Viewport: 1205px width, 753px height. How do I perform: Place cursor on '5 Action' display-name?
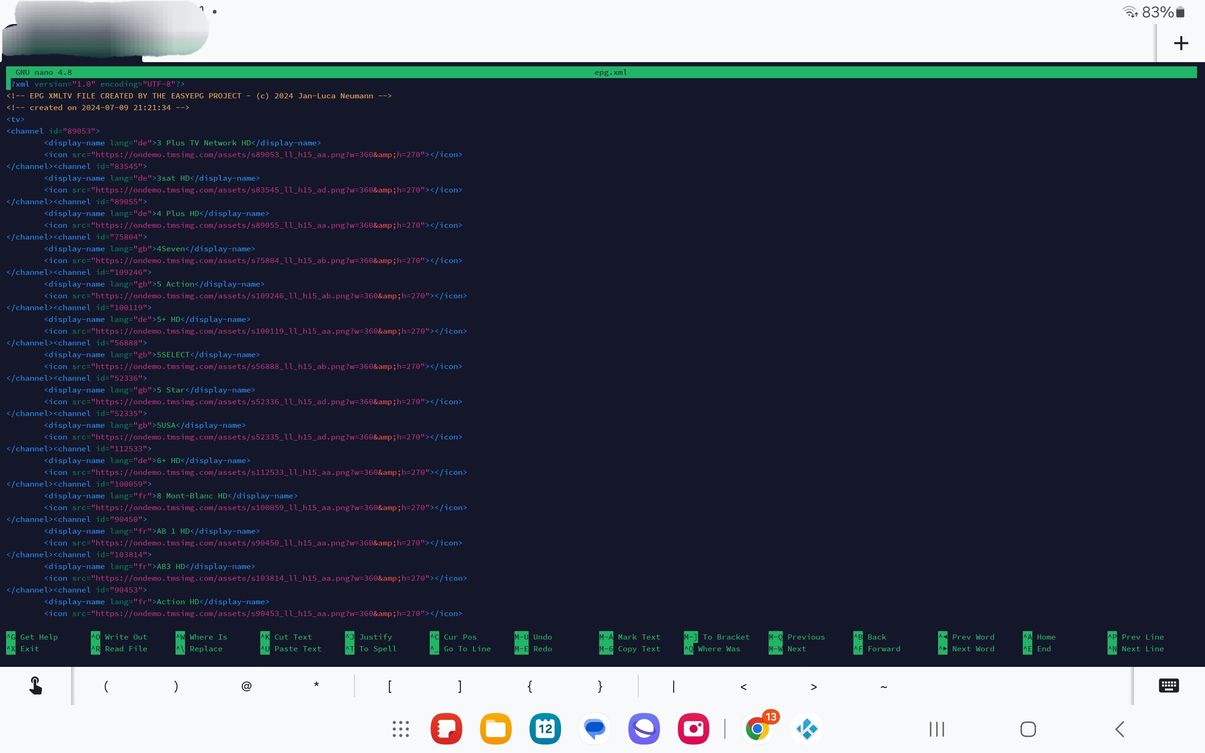point(154,284)
